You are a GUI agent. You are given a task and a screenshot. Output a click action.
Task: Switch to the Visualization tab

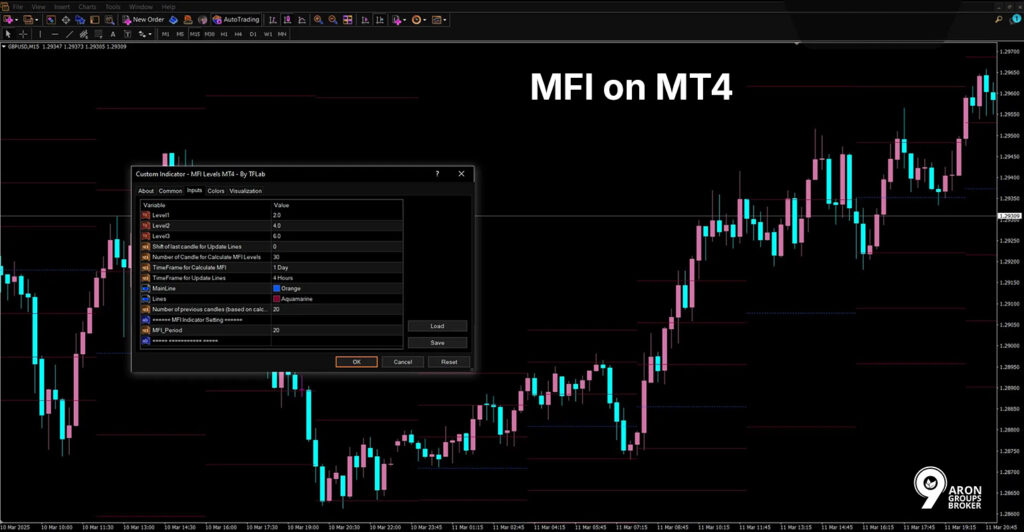click(246, 191)
